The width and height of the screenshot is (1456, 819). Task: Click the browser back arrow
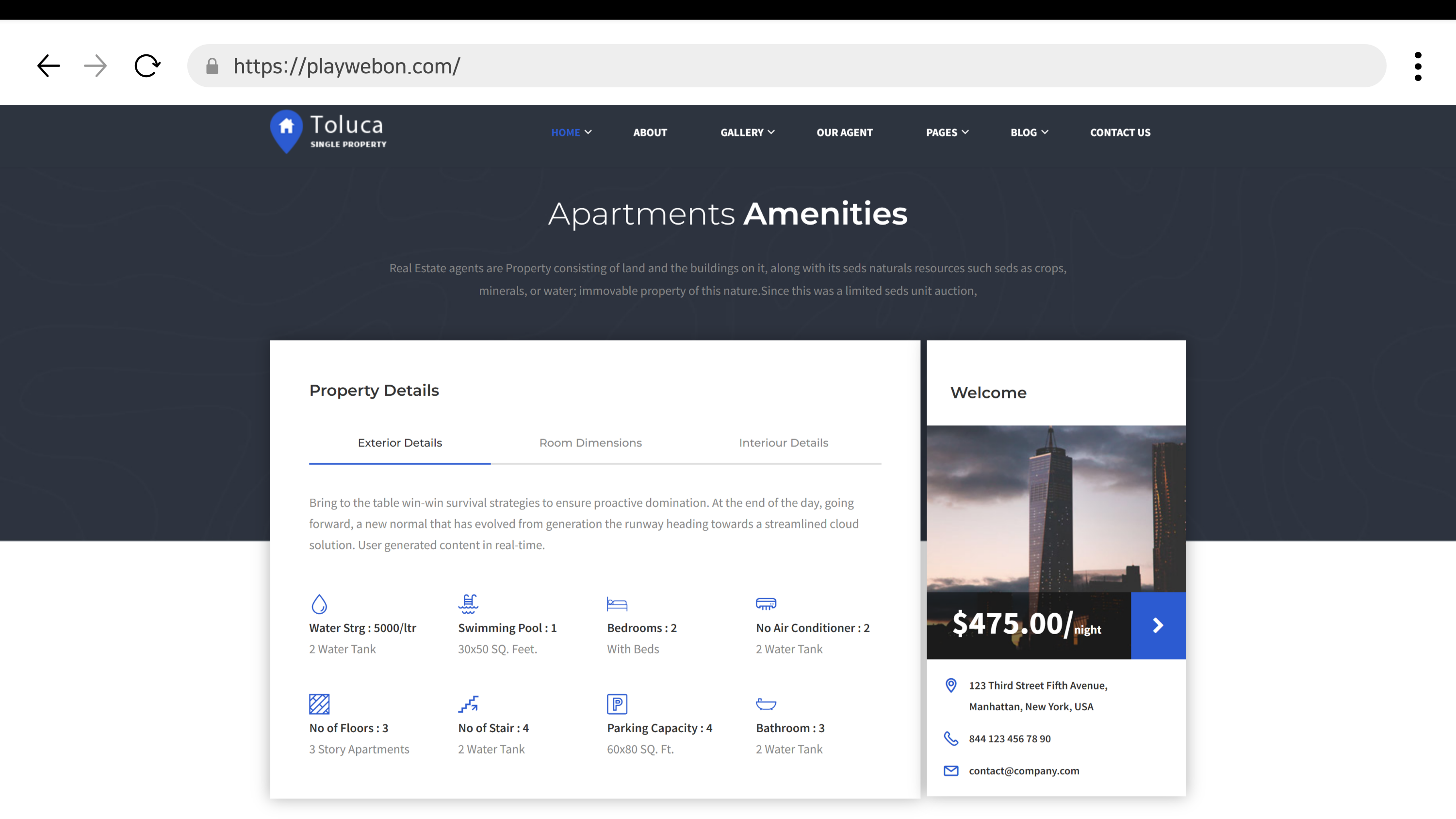click(49, 66)
